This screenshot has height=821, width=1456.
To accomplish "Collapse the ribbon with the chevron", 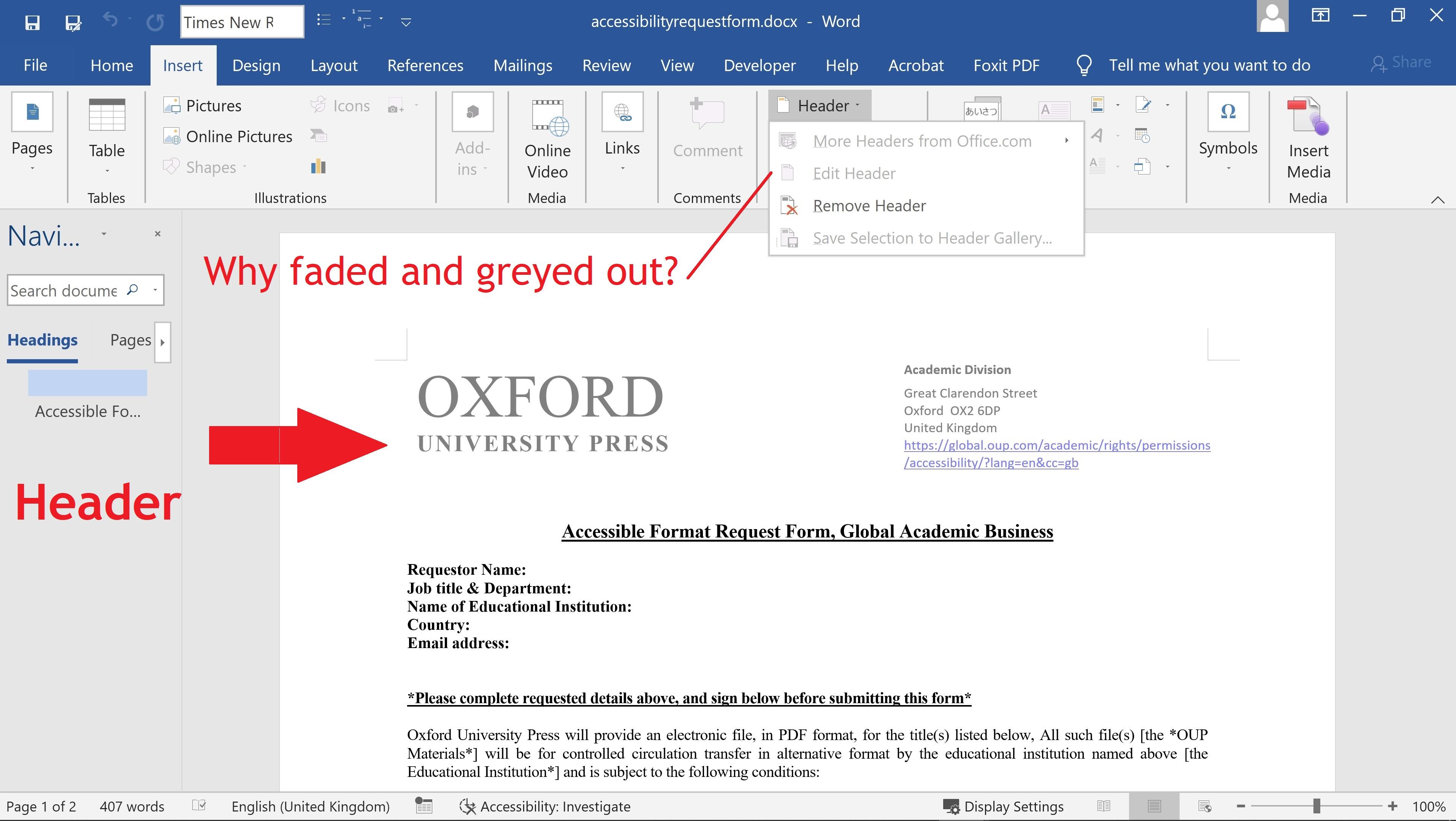I will 1437,200.
